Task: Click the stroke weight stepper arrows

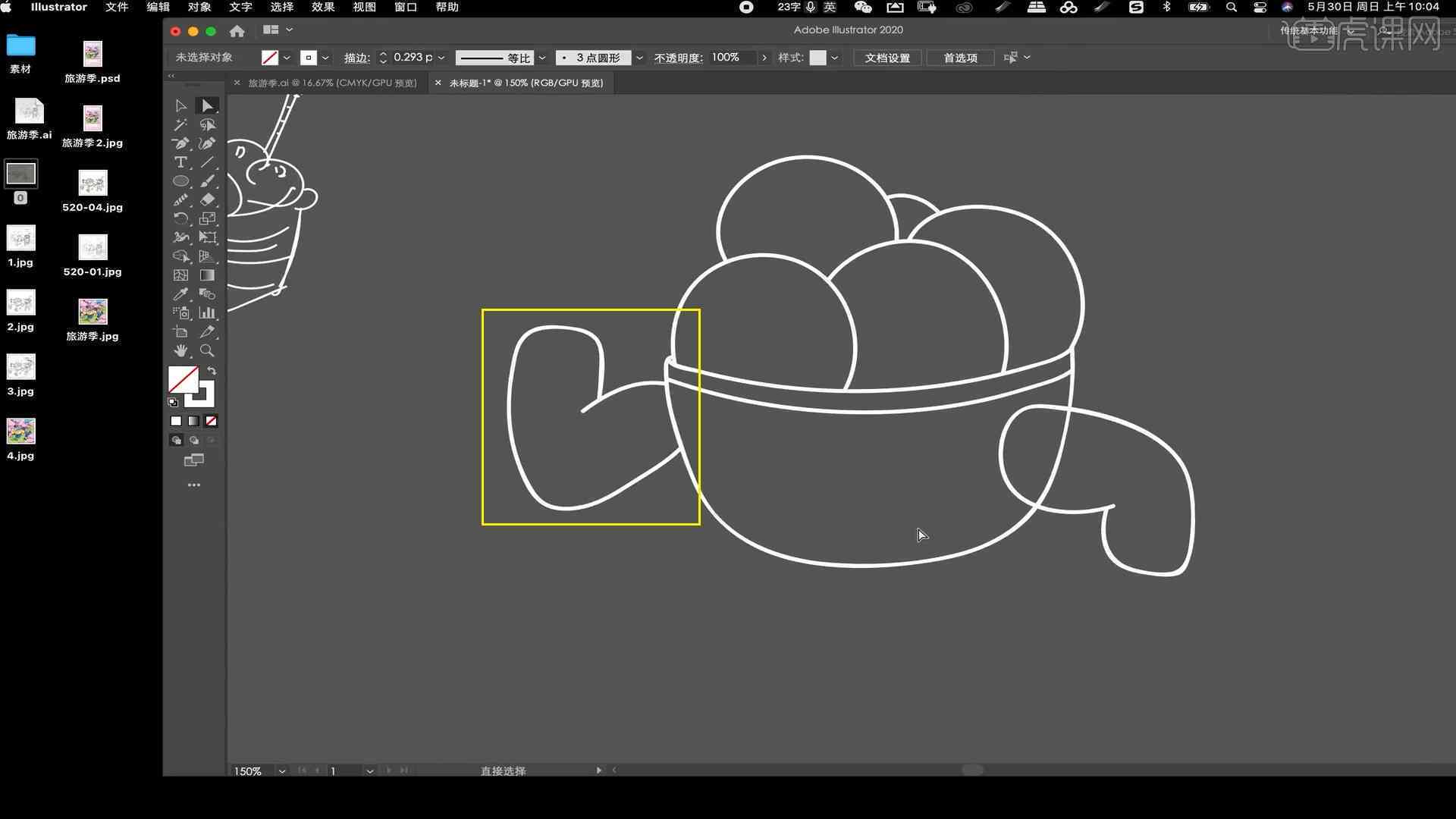Action: point(383,58)
